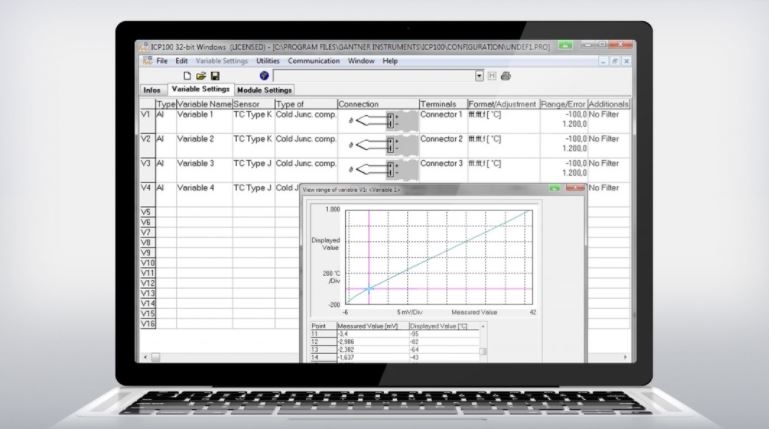Expand the toolbar combo box dropdown arrow
The height and width of the screenshot is (429, 769).
click(x=479, y=76)
